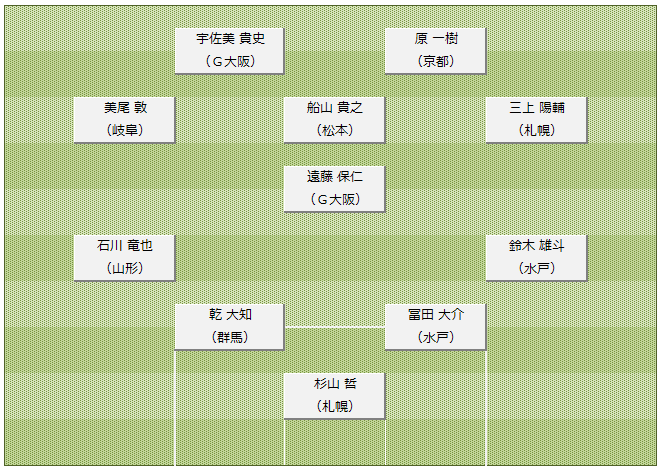Click the 乾 大知 (群馬) defender box

click(x=229, y=327)
